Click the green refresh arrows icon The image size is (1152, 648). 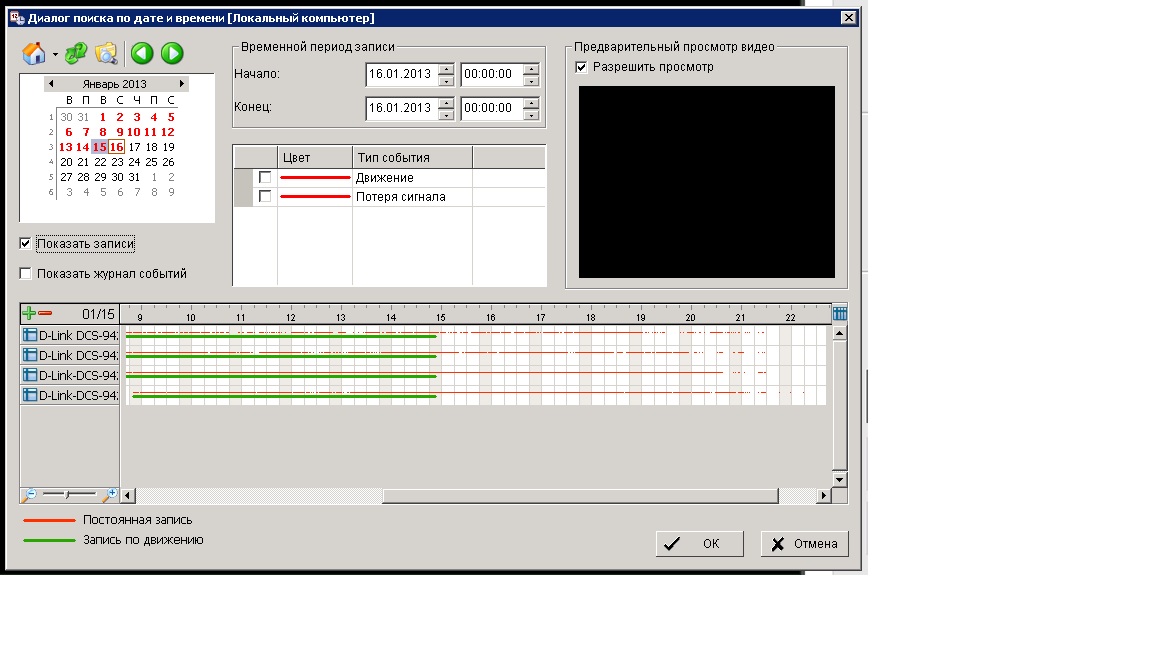click(x=76, y=54)
